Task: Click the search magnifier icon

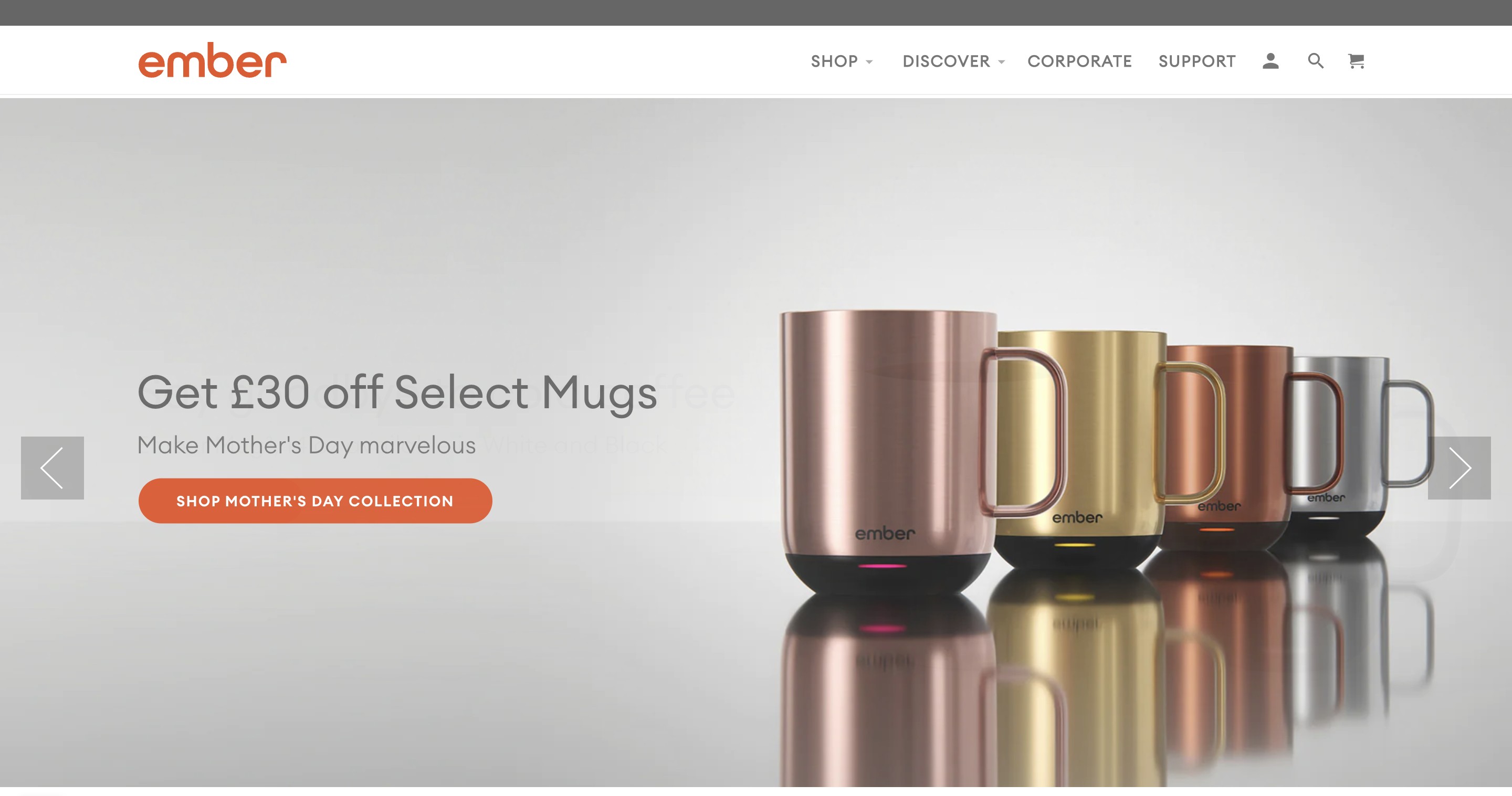Action: pos(1315,61)
